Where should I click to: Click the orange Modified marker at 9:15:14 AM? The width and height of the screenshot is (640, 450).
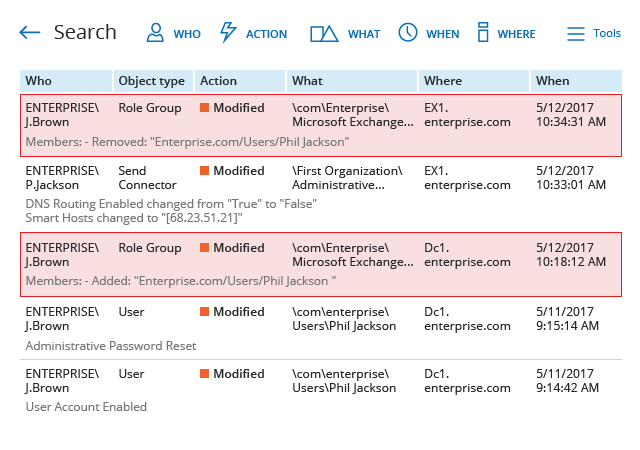[204, 312]
